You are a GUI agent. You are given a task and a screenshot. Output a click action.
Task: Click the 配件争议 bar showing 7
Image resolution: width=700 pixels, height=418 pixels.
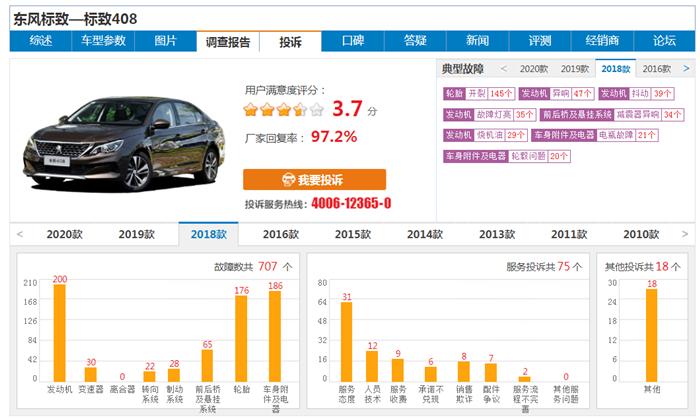point(491,372)
